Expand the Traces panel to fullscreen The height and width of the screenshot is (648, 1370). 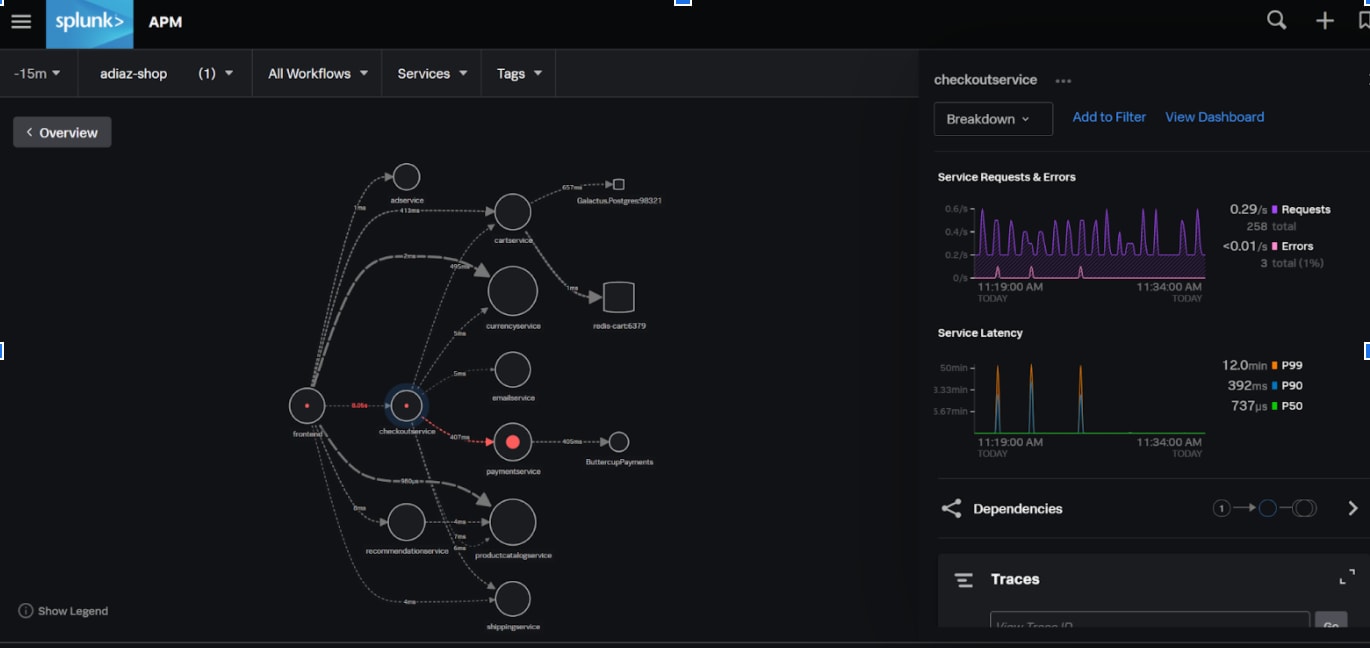coord(1347,577)
